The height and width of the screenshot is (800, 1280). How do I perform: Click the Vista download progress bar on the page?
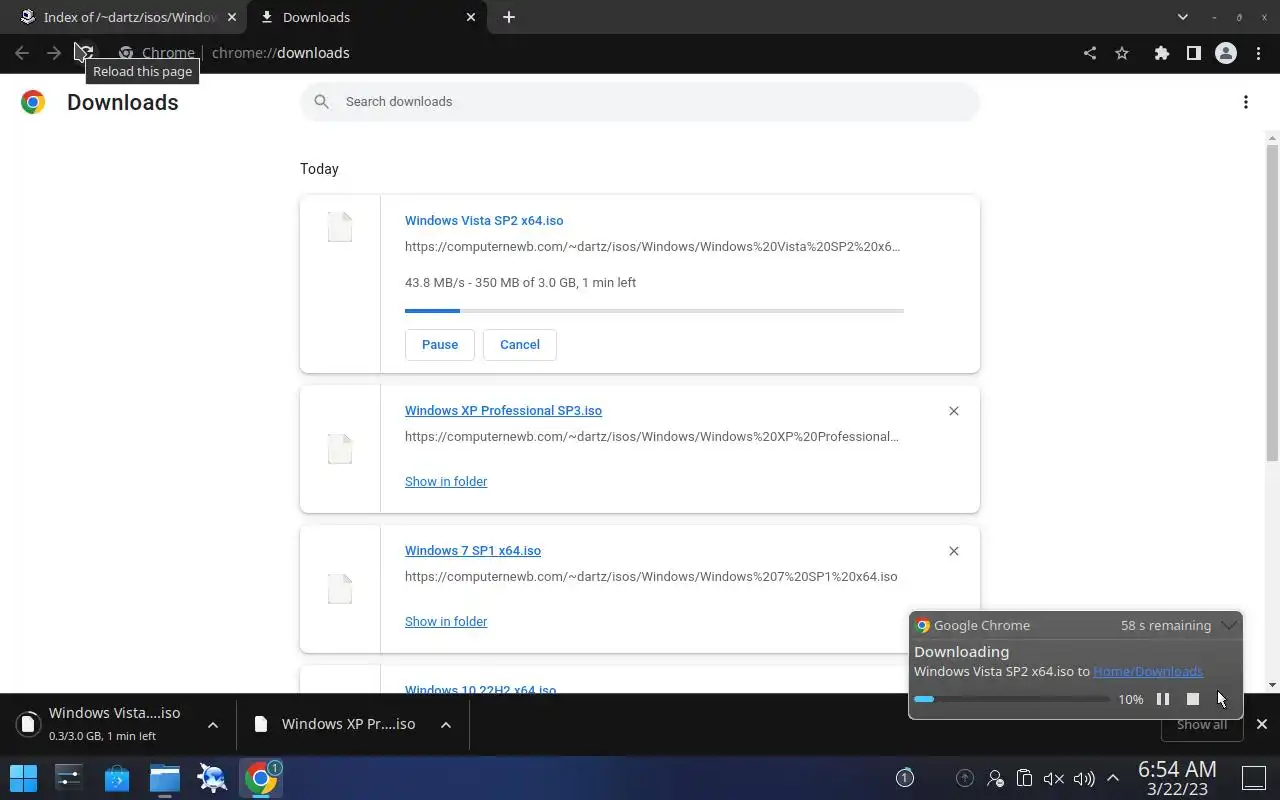coord(654,311)
